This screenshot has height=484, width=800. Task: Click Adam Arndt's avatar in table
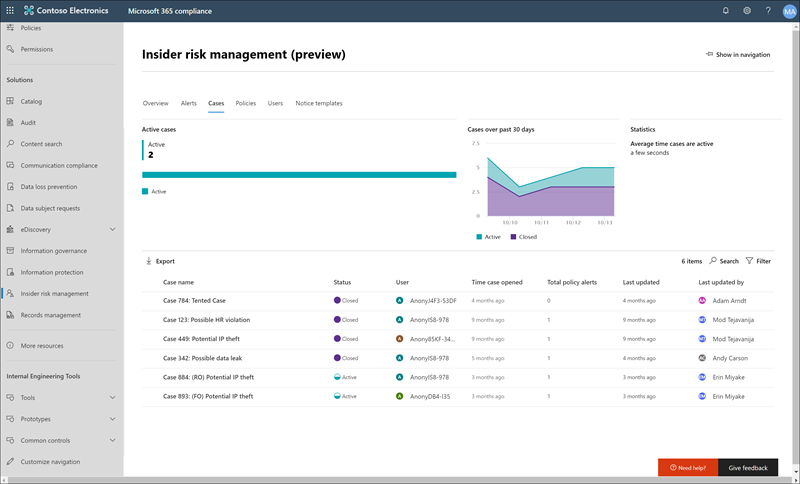coord(702,300)
